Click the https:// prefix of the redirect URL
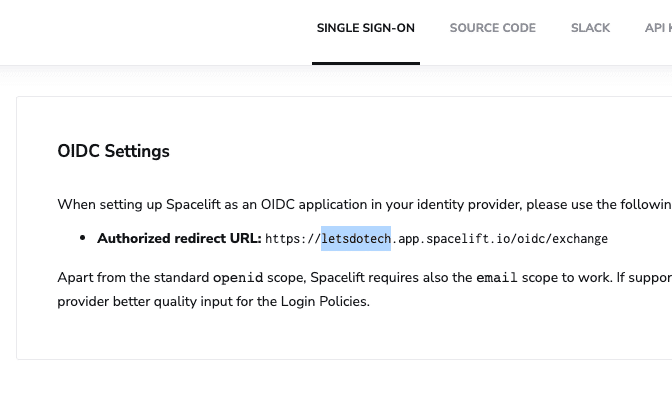 coord(292,239)
